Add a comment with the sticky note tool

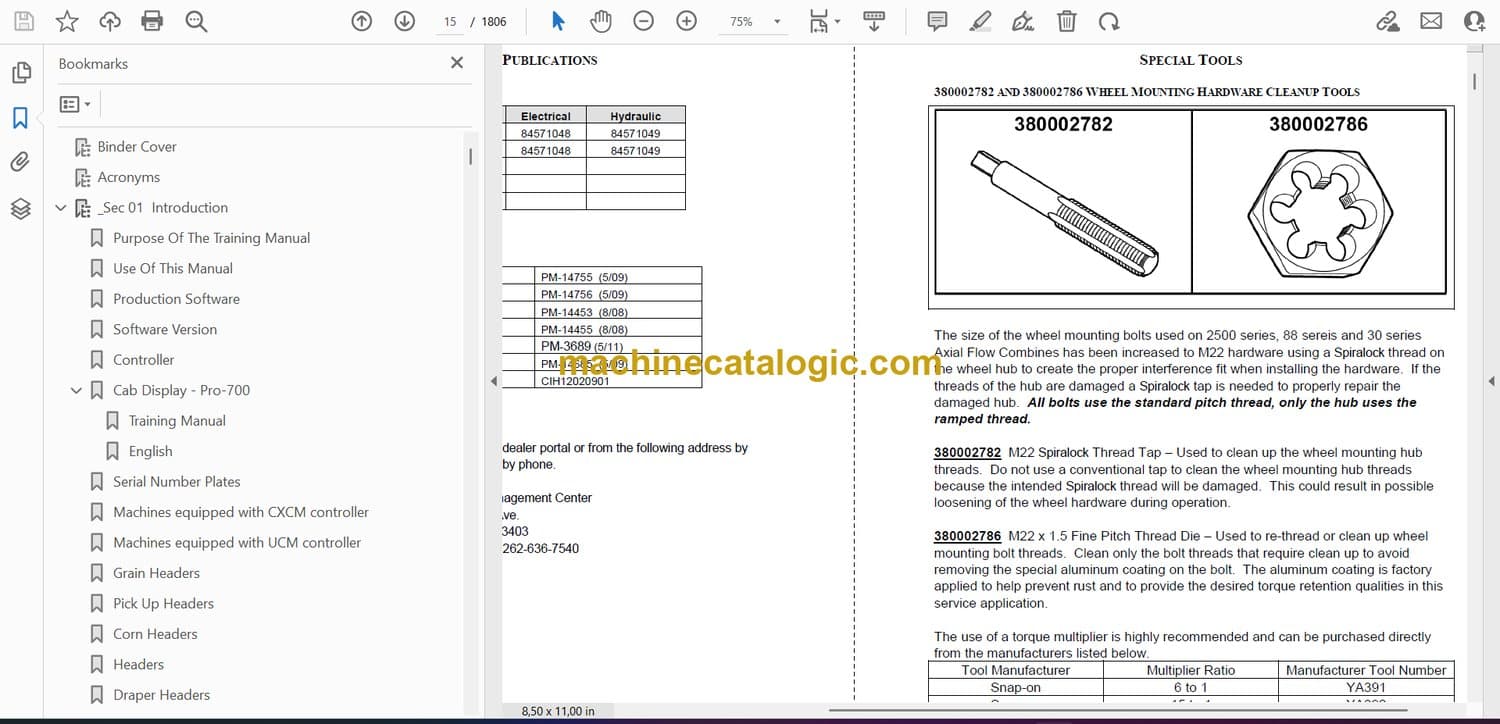[x=937, y=21]
